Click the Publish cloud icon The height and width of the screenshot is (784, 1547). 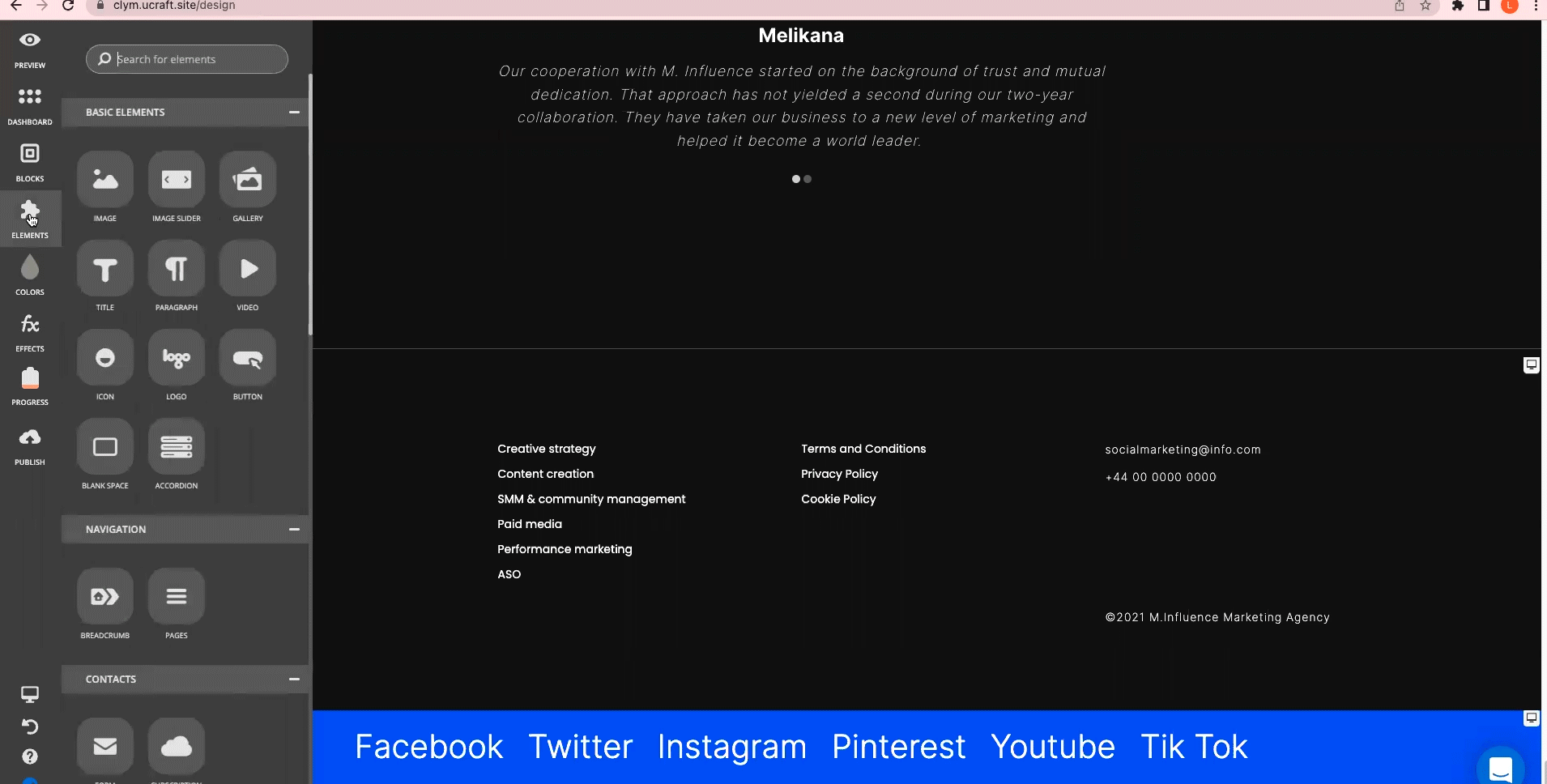coord(30,437)
